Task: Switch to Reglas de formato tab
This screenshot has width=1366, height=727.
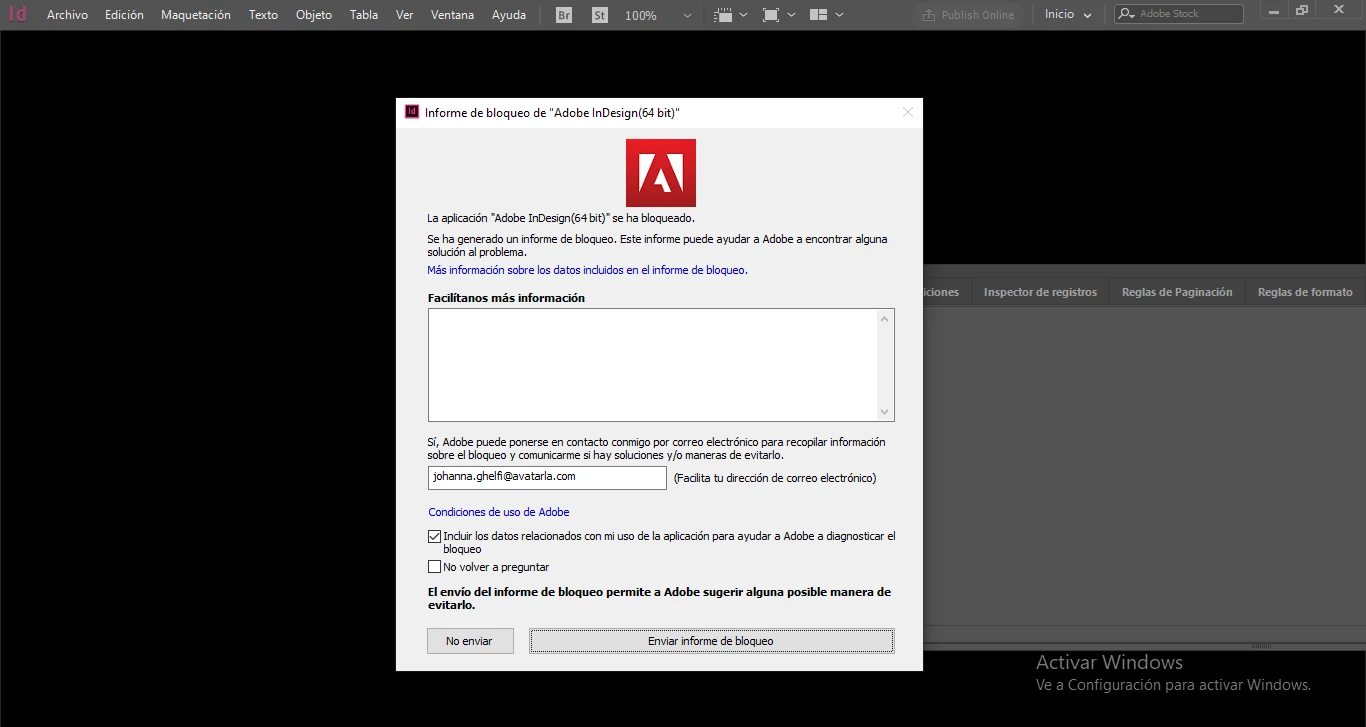Action: 1305,292
